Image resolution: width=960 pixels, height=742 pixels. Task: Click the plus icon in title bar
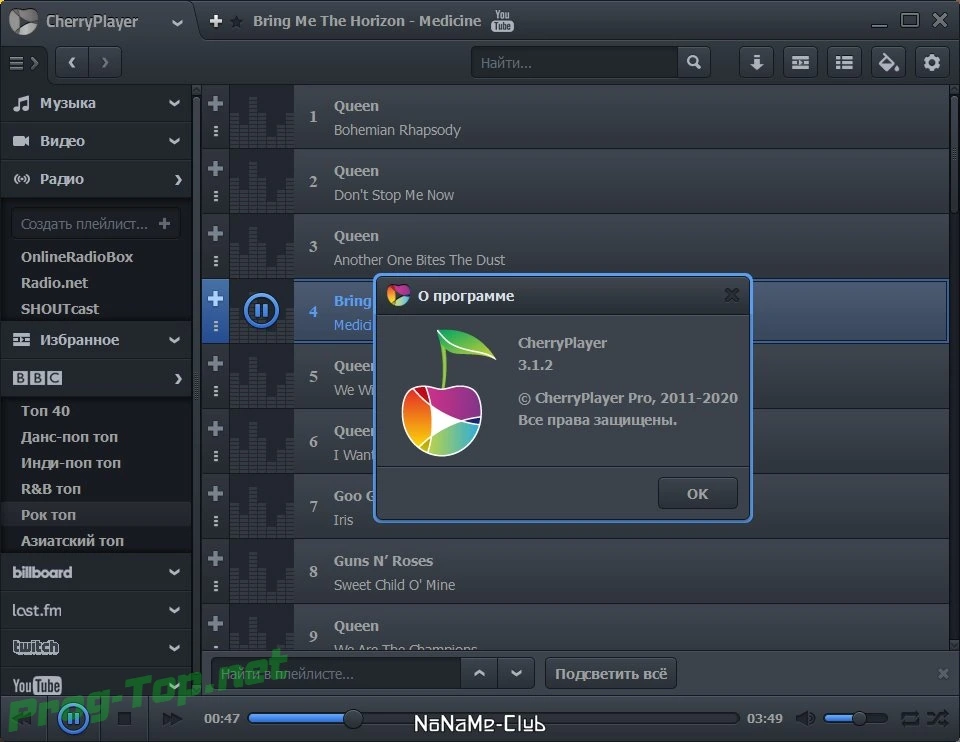pyautogui.click(x=216, y=21)
